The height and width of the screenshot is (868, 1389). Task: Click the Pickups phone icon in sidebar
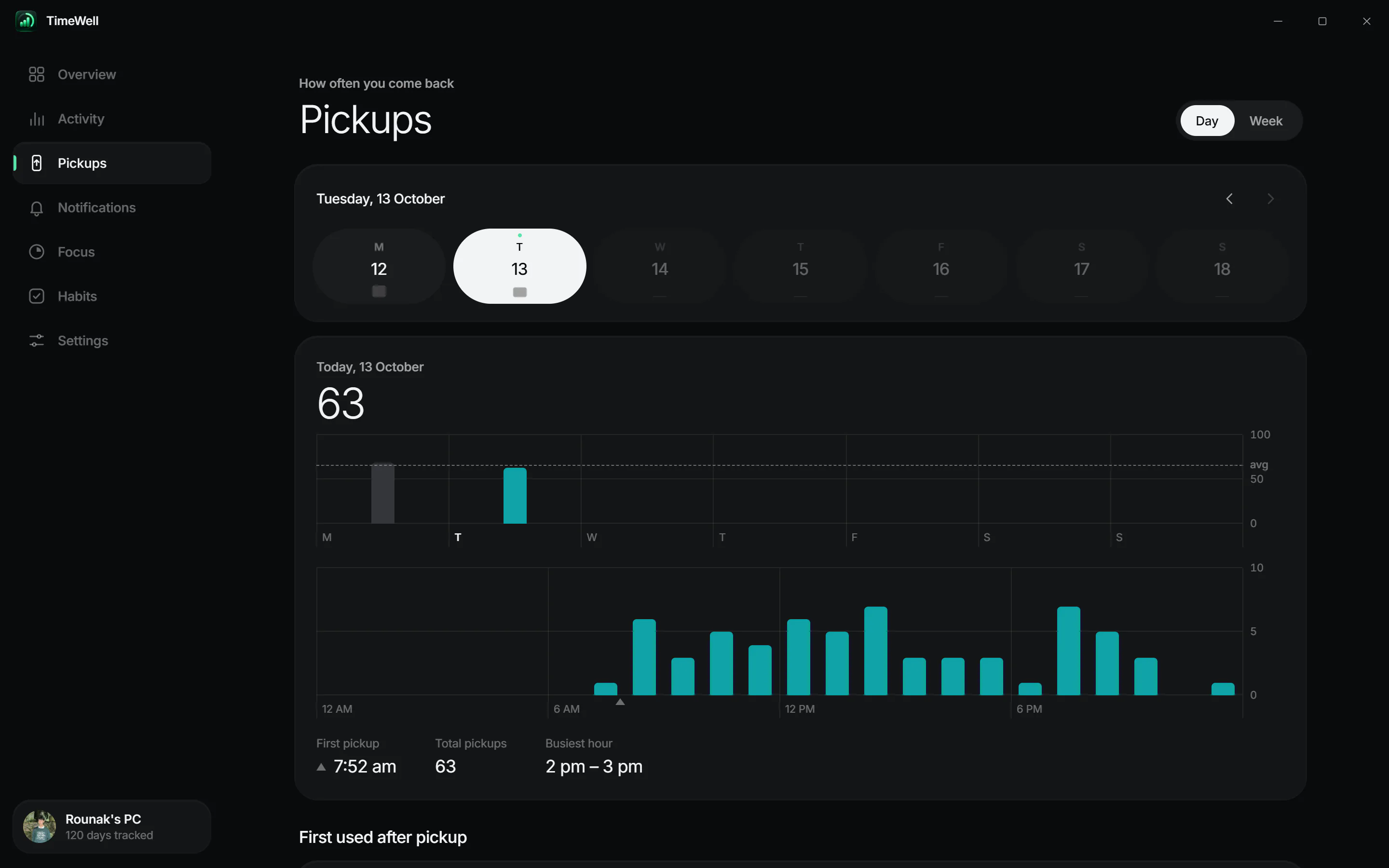[37, 163]
